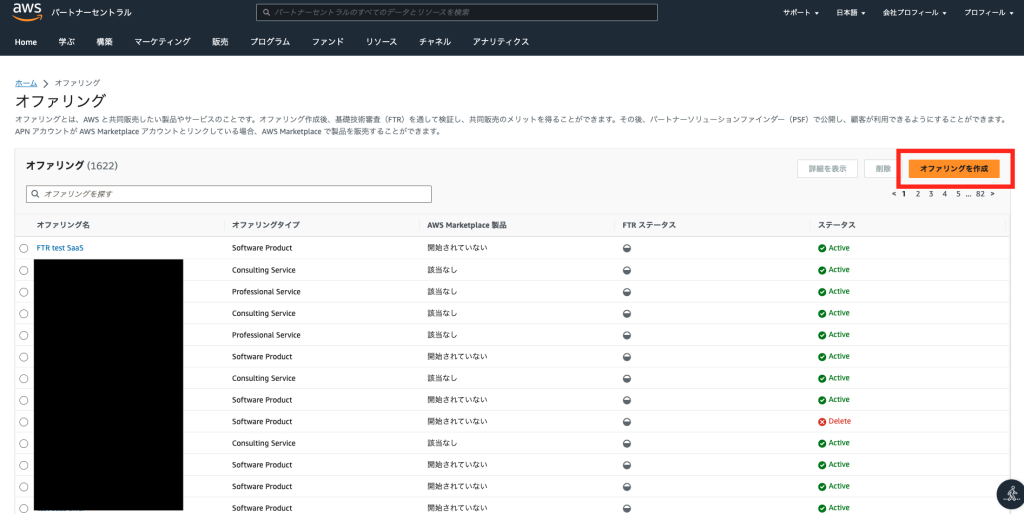Open the FTR test SaaS offering link
The image size is (1024, 514).
tap(60, 248)
